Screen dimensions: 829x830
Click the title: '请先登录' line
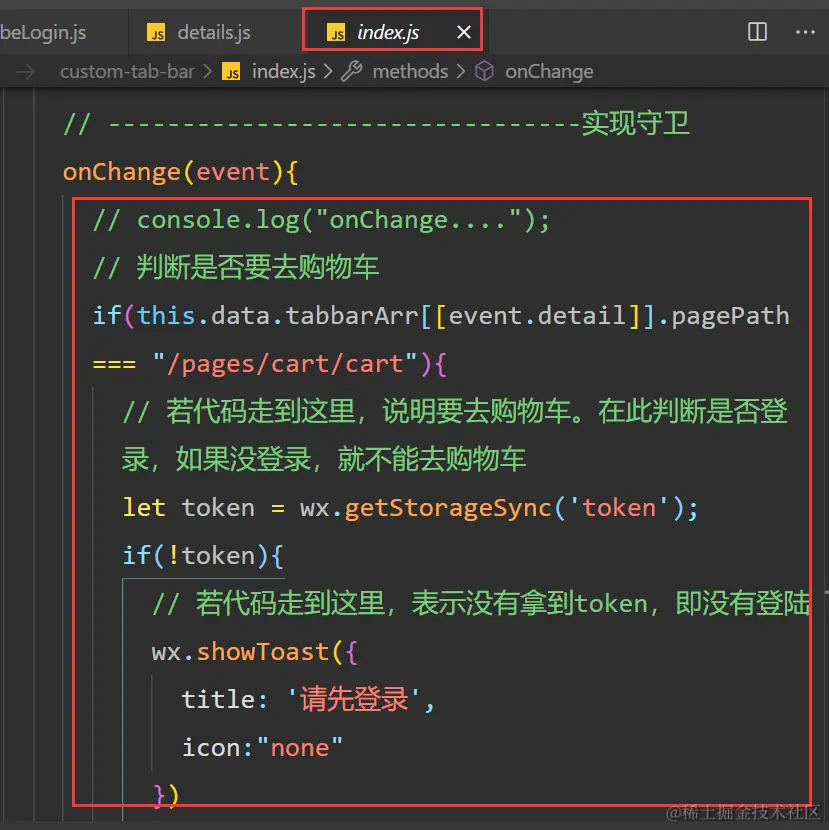308,699
